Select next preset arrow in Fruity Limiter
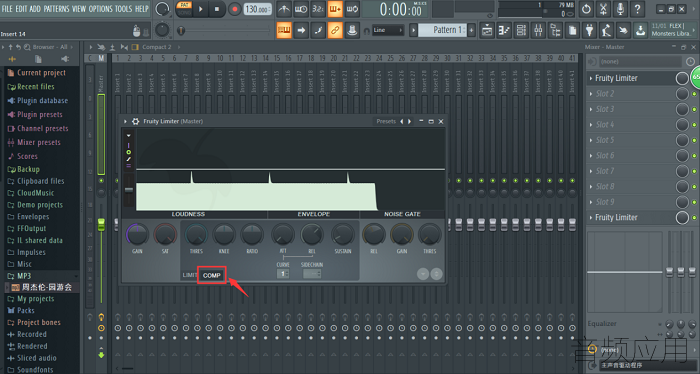Image resolution: width=700 pixels, height=374 pixels. (x=409, y=121)
